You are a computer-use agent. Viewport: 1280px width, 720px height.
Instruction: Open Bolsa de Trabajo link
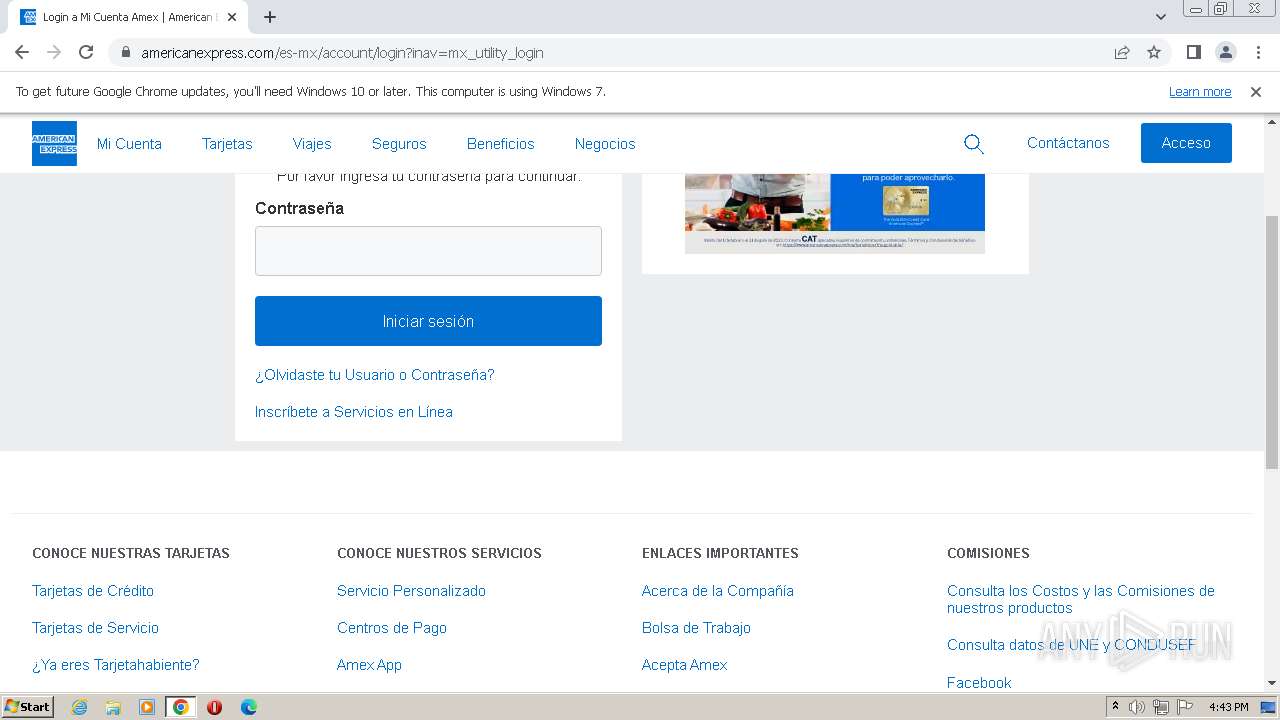[x=696, y=628]
